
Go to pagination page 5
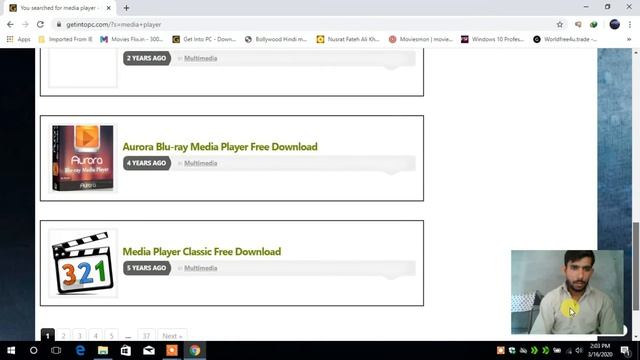click(111, 335)
